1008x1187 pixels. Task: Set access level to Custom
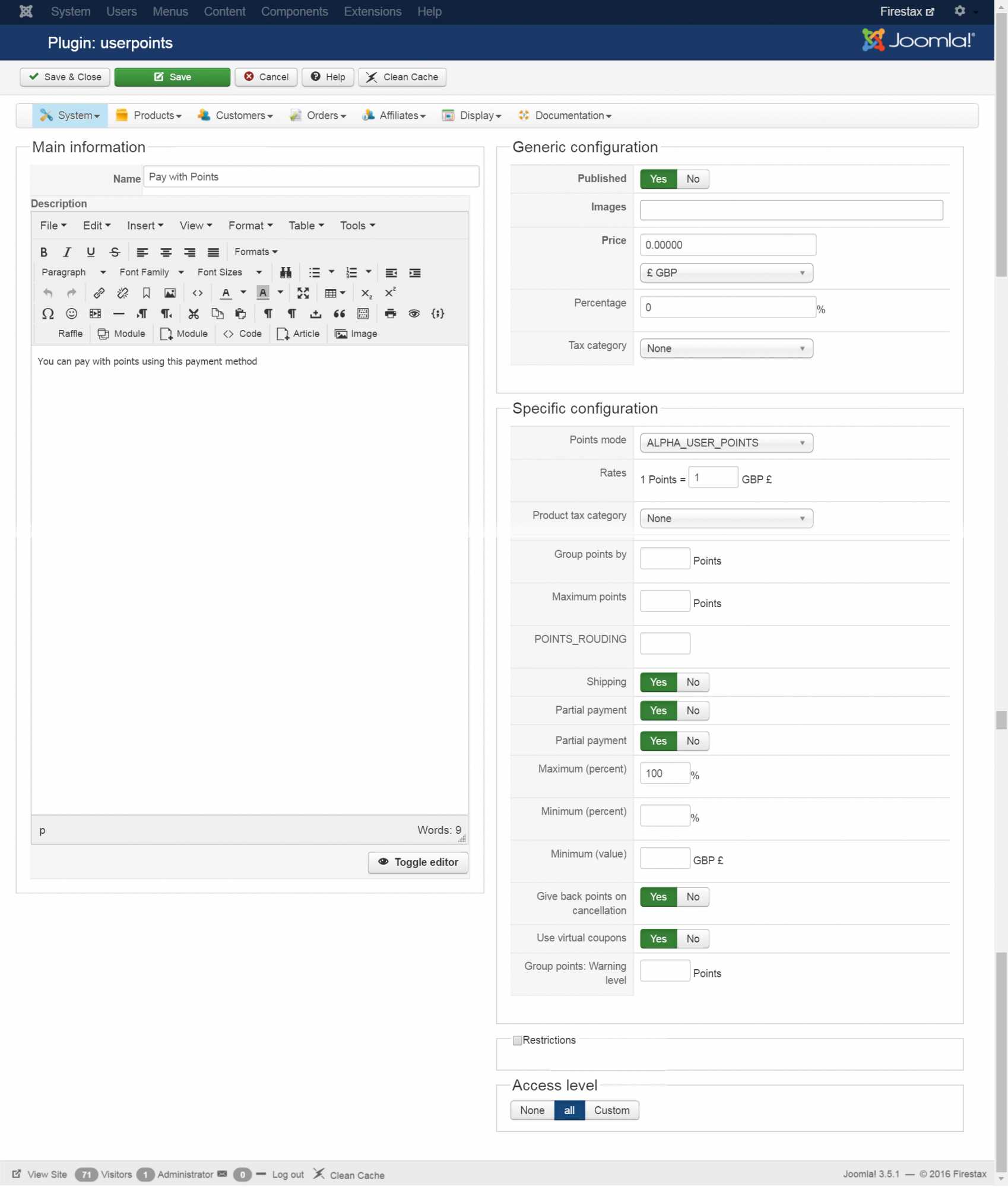click(612, 1111)
